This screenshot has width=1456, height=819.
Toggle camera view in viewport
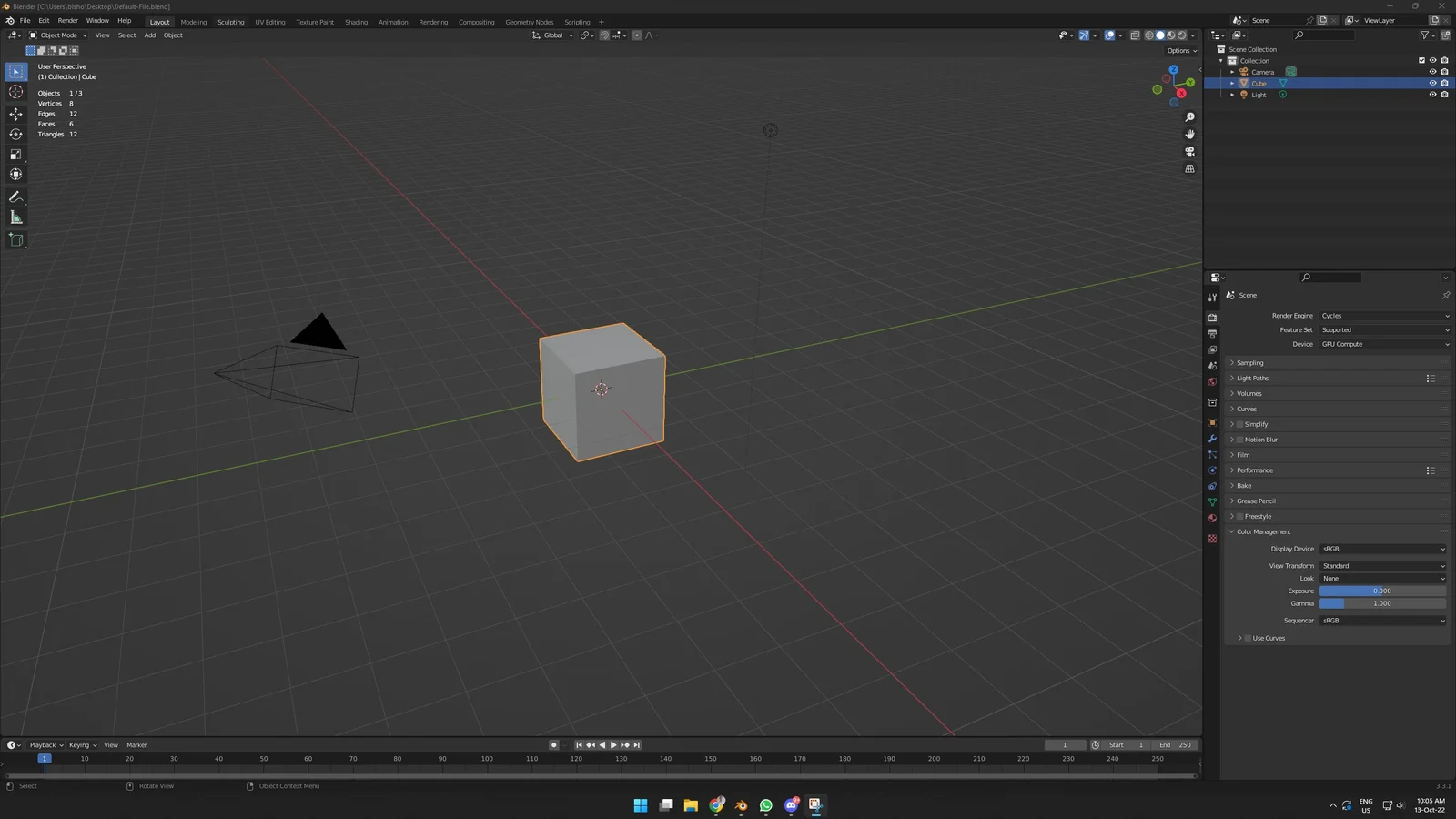pos(1189,152)
